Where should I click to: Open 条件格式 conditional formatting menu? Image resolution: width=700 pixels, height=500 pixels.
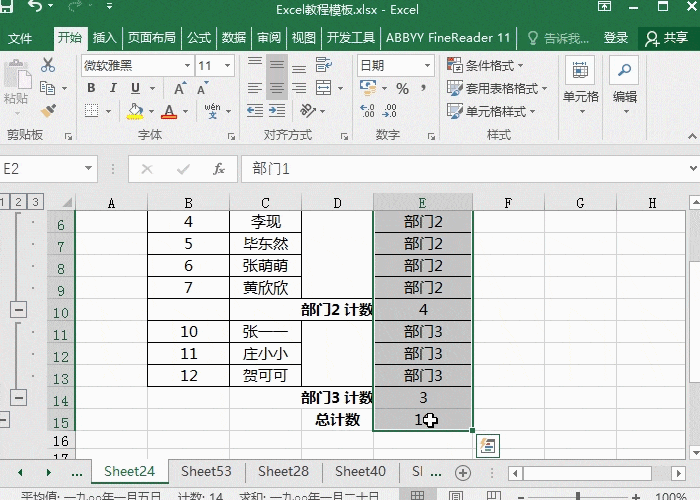point(485,66)
